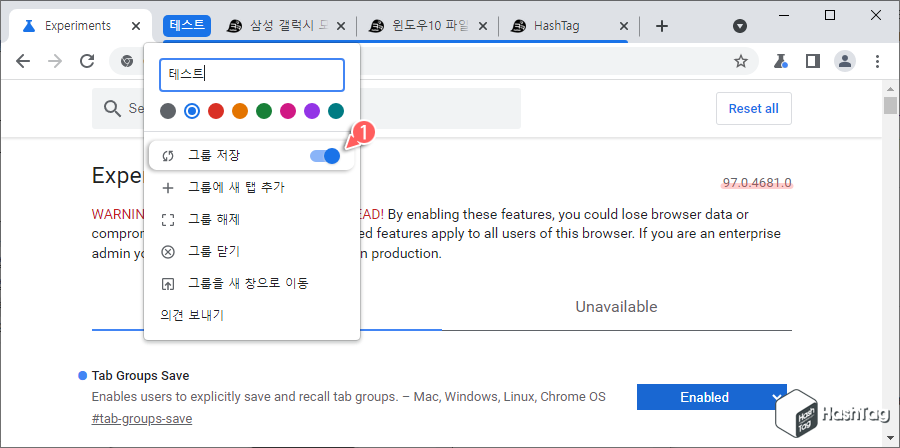900x448 pixels.
Task: Select the purple group color
Action: click(x=312, y=111)
